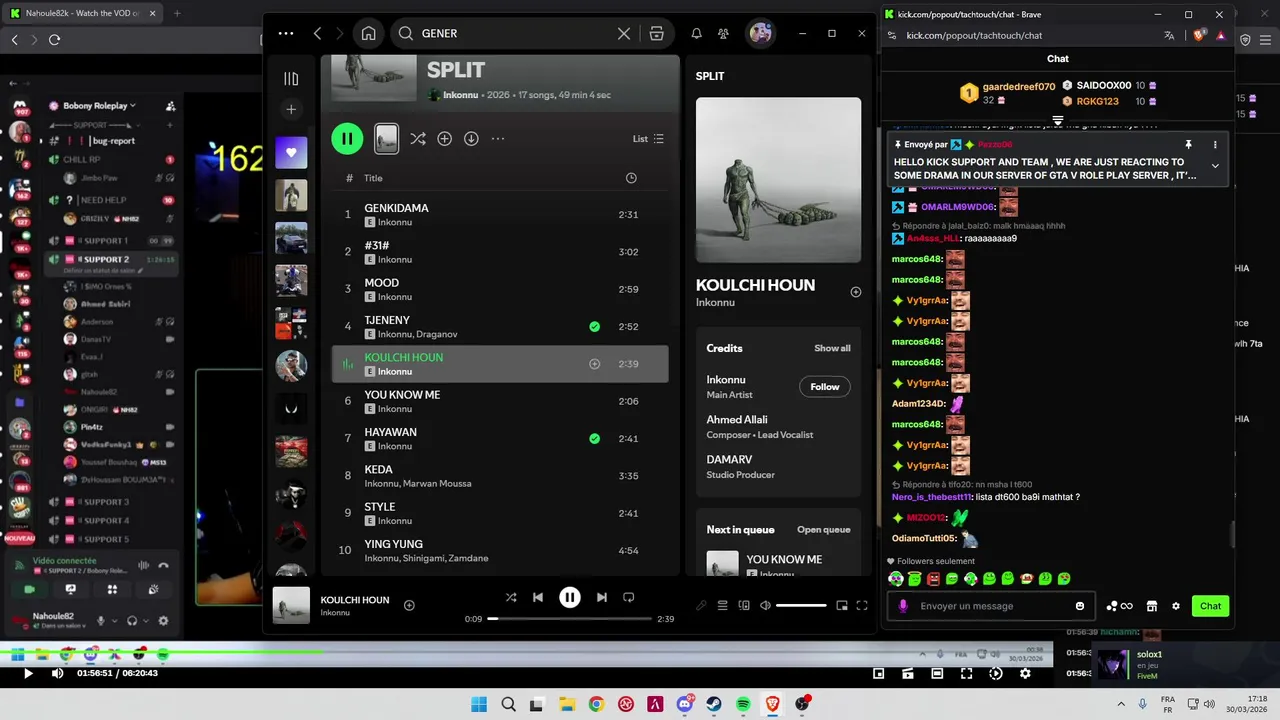This screenshot has width=1280, height=720.
Task: Enter Spotify full screen mode
Action: (x=862, y=605)
